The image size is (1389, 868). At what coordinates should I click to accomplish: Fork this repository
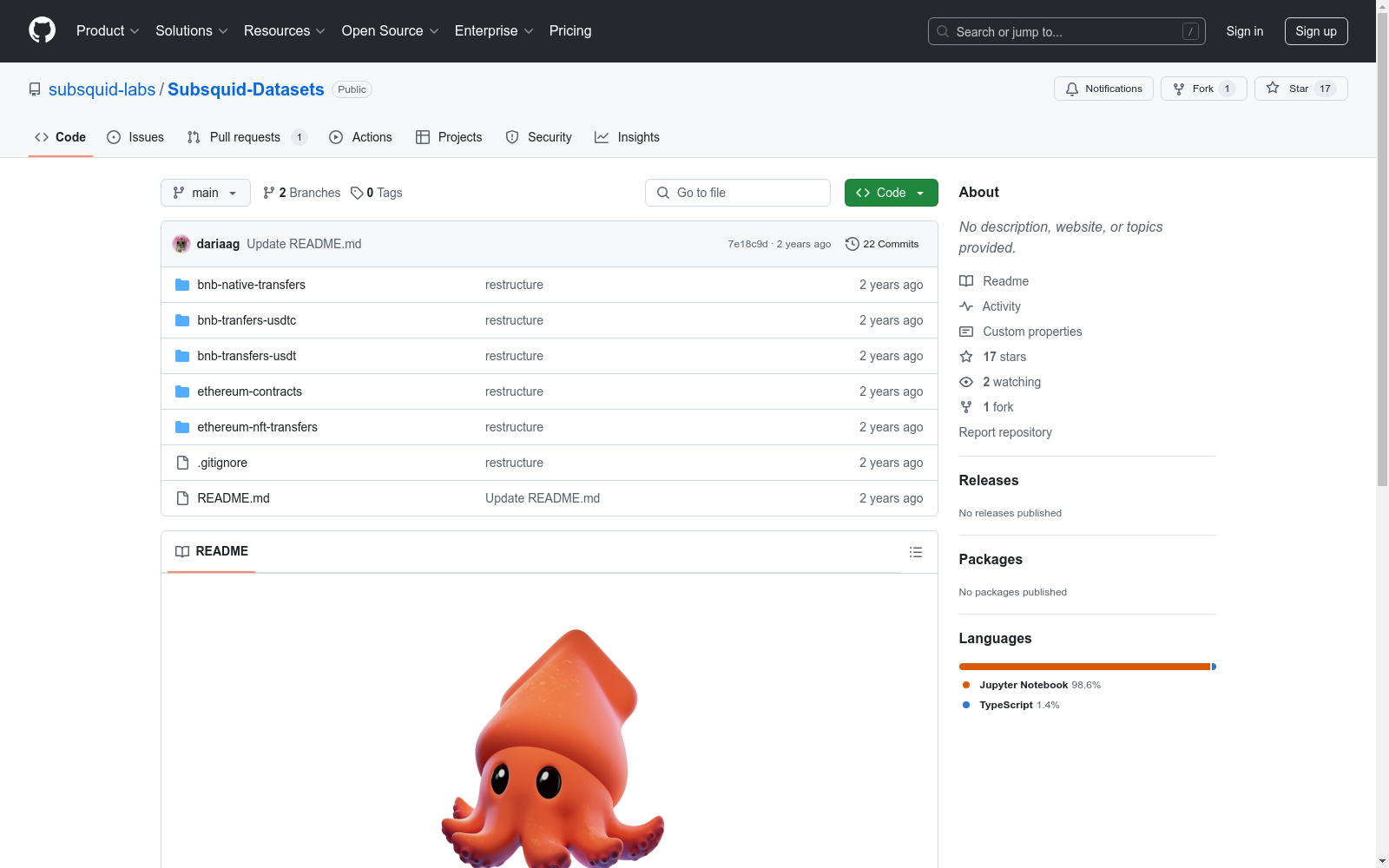tap(1203, 89)
